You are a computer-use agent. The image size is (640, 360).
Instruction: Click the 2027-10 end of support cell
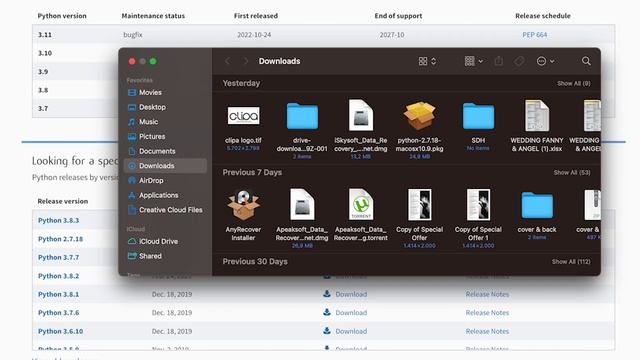coord(392,35)
